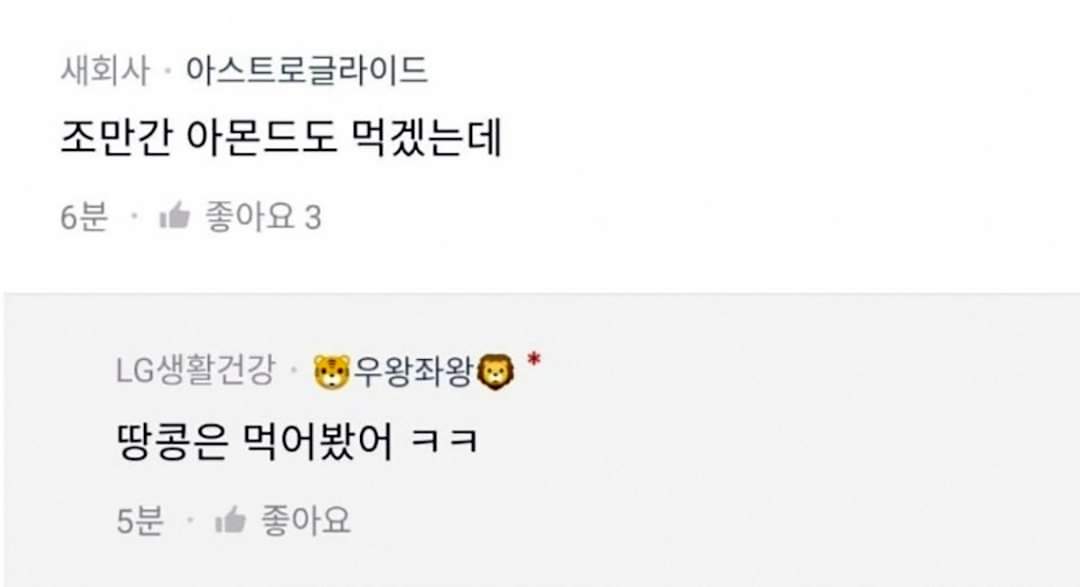
Task: Click the word 땅콩은 in the reply
Action: click(x=173, y=442)
